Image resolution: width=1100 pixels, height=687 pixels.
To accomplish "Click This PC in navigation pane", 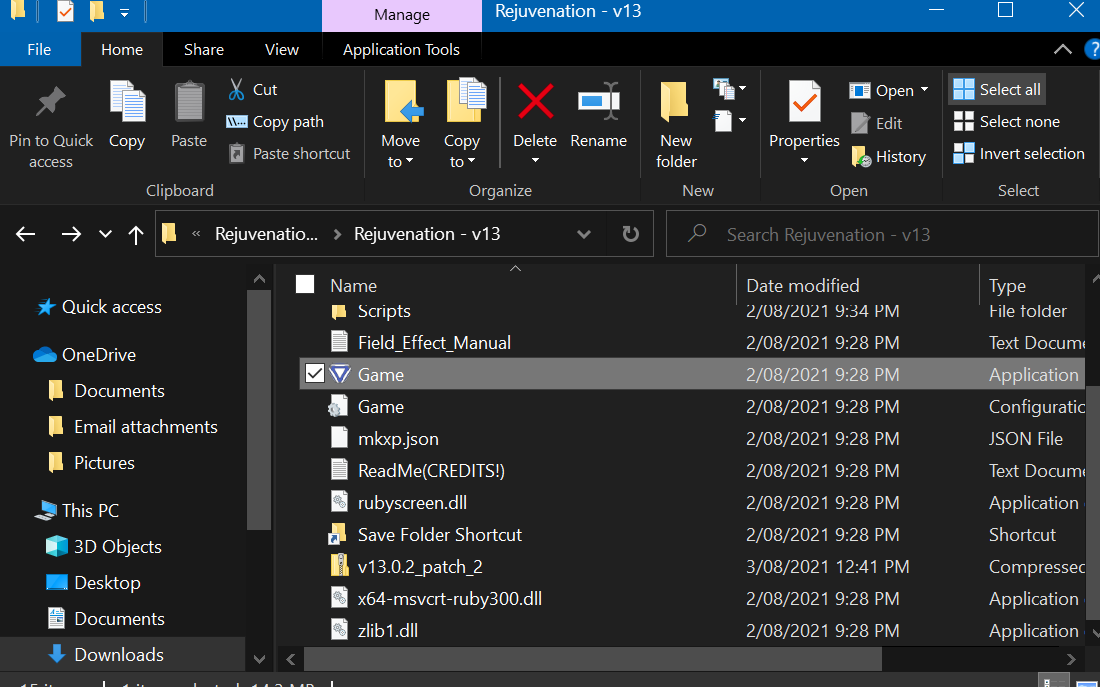I will tap(90, 510).
